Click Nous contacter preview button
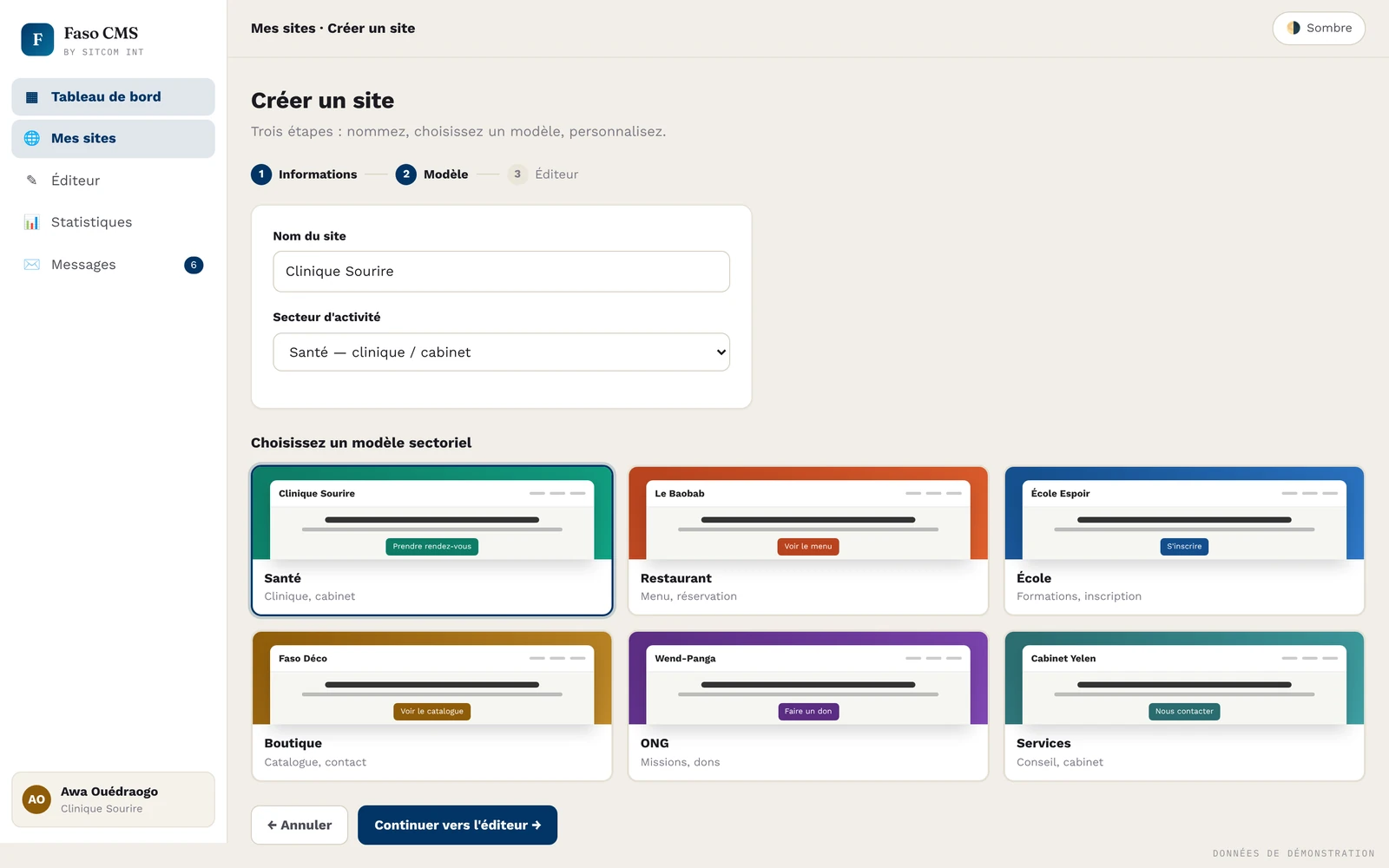 coord(1184,712)
